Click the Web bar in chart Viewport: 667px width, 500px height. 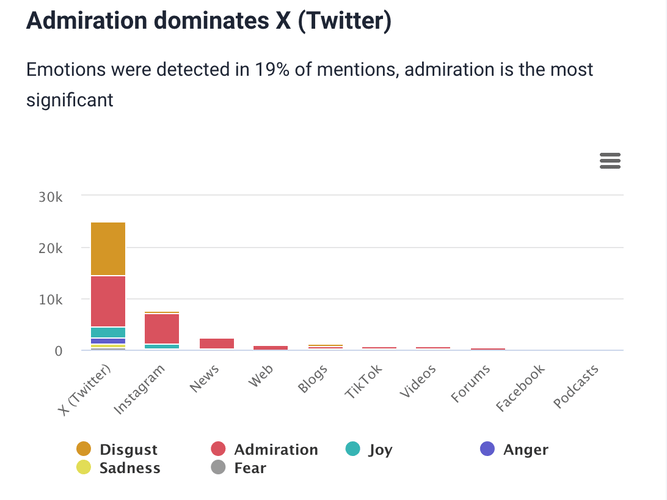click(x=270, y=347)
